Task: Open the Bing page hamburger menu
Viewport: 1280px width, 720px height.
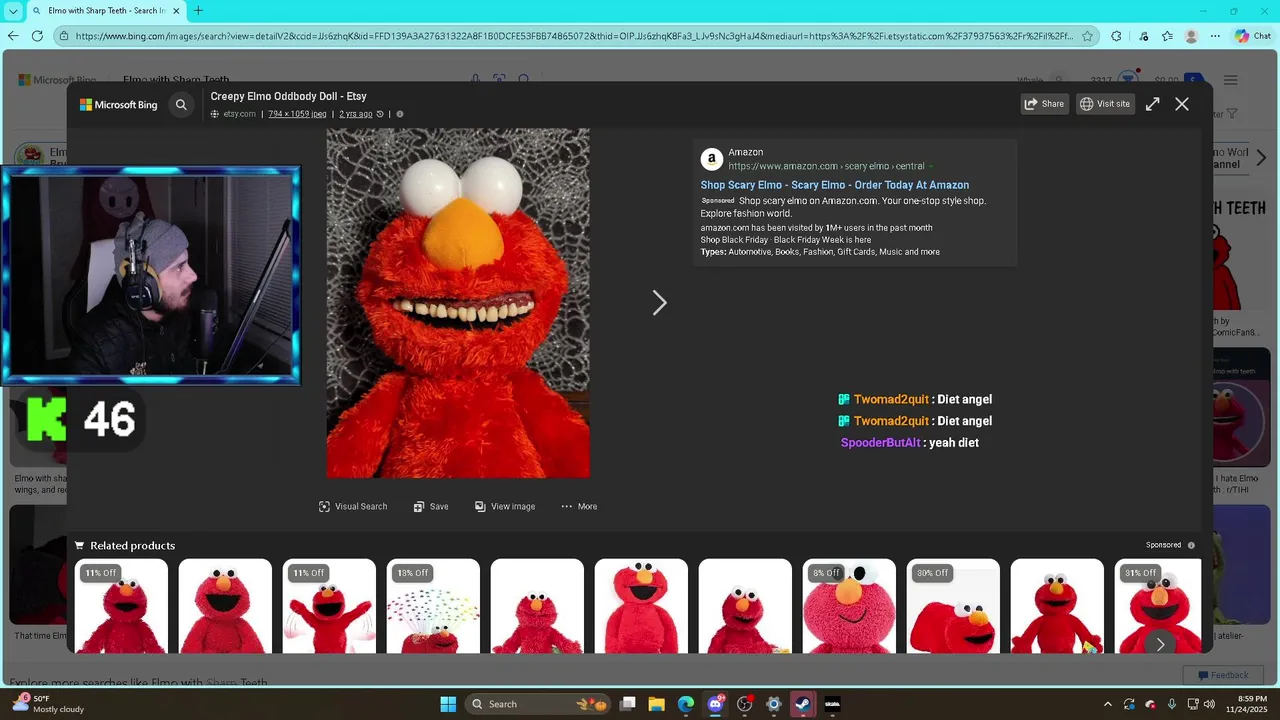Action: pos(1231,80)
